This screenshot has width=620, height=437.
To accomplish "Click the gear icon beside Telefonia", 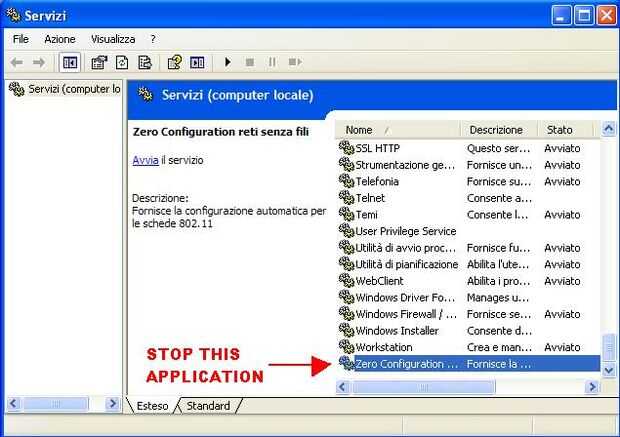I will point(346,181).
